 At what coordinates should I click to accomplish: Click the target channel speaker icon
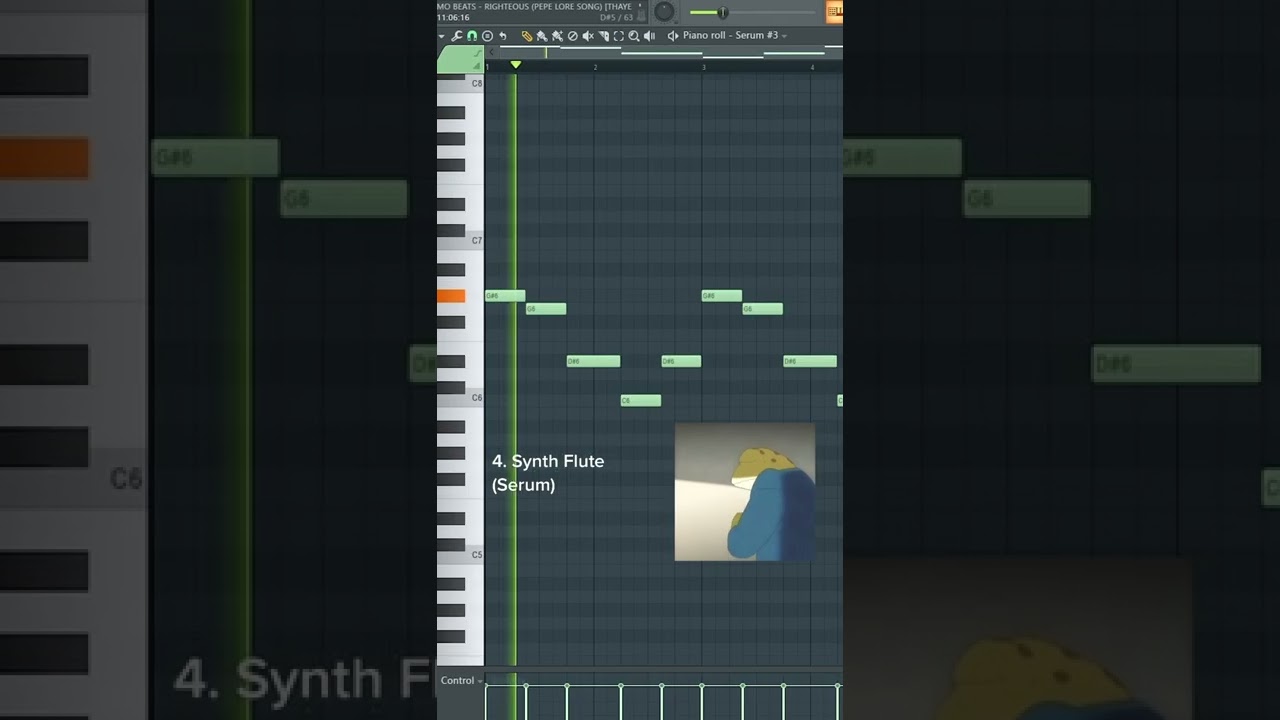coord(673,36)
